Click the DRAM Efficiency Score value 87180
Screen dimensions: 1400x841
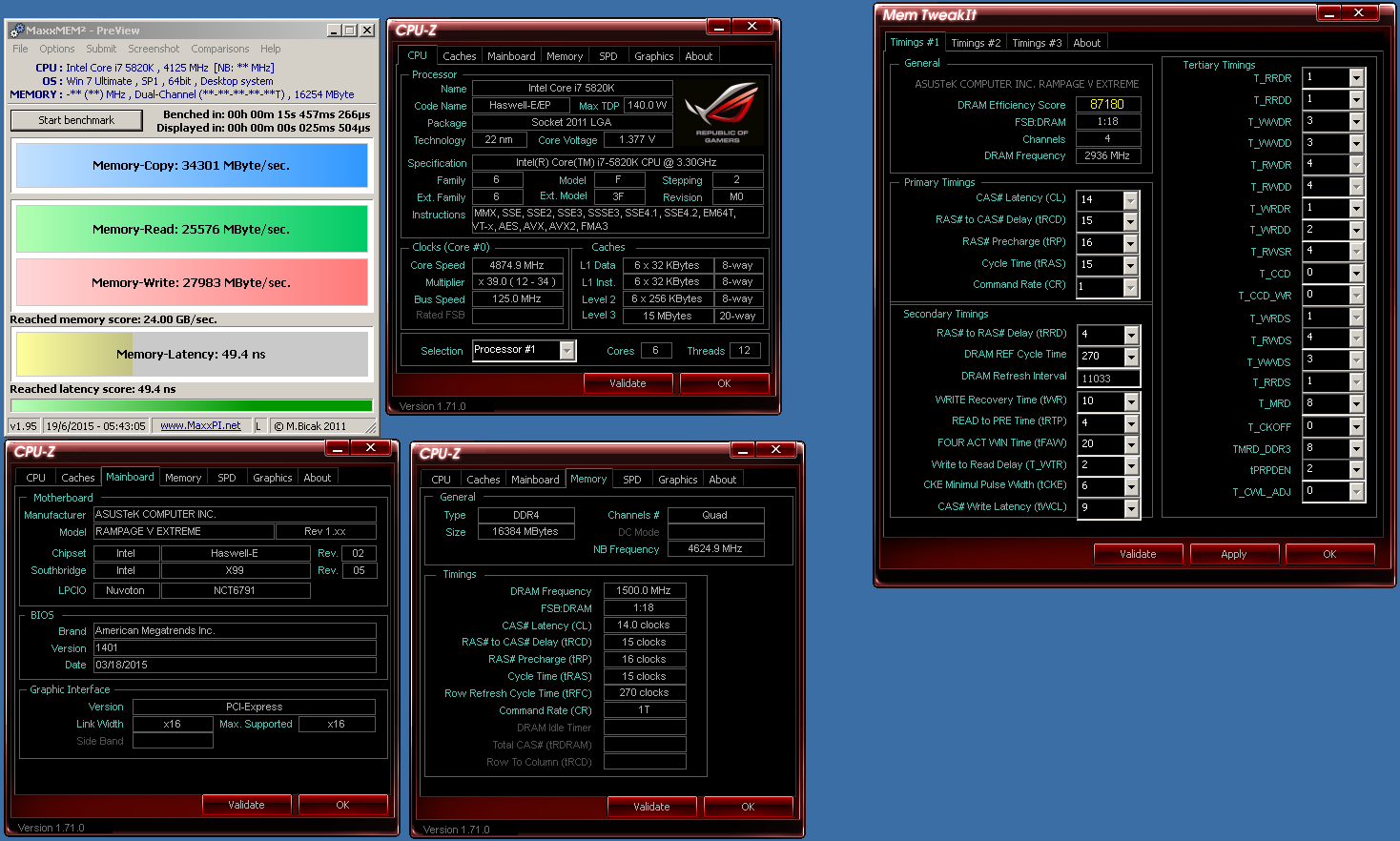pos(1107,104)
